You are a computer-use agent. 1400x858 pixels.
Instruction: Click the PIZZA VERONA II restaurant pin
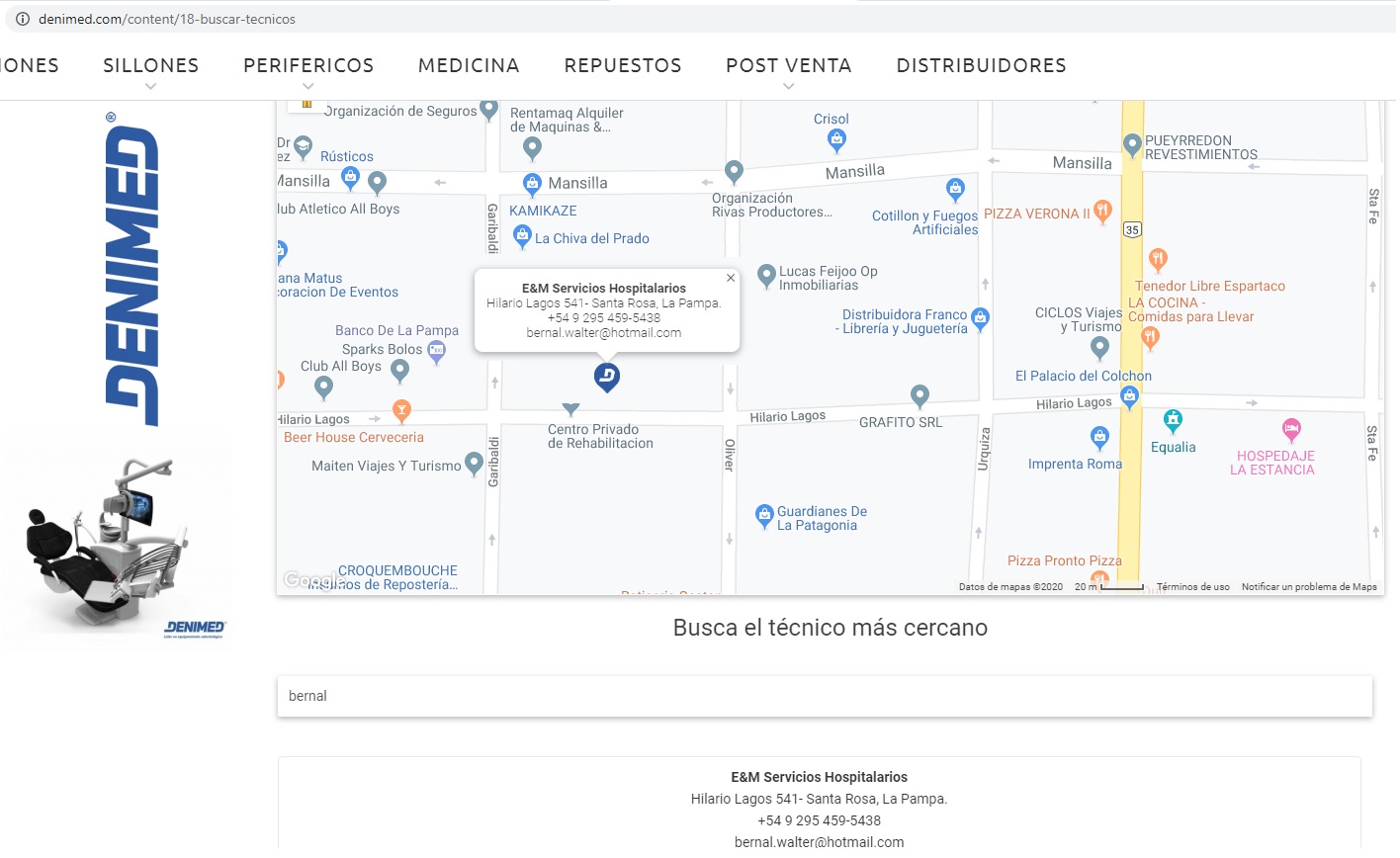coord(1103,211)
